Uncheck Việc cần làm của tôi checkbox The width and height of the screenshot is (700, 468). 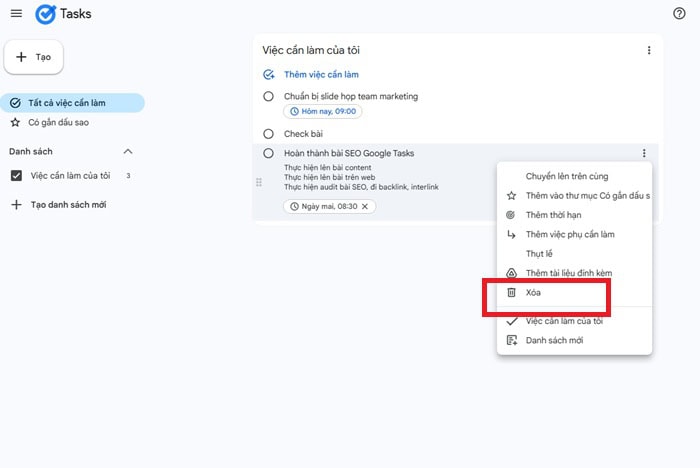point(16,176)
